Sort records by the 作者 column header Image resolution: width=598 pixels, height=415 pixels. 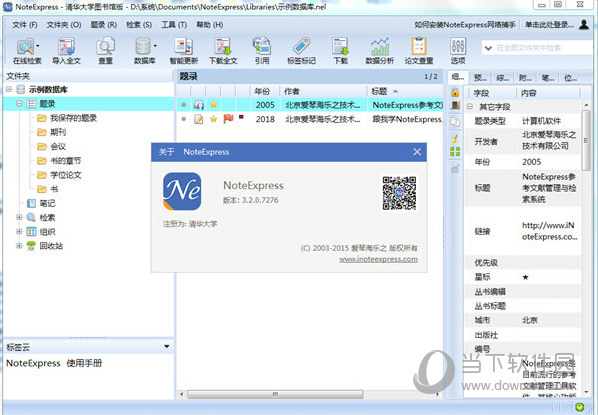point(323,91)
